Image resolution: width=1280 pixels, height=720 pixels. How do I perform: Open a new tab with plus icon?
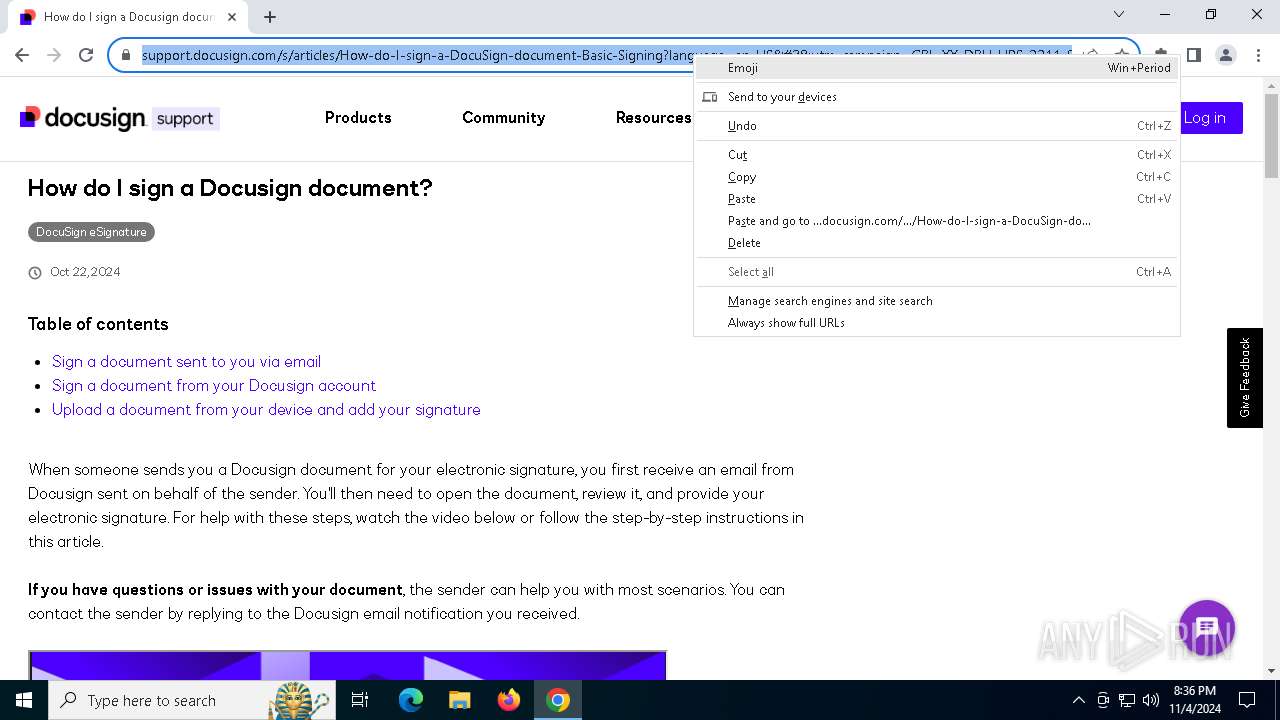[270, 17]
